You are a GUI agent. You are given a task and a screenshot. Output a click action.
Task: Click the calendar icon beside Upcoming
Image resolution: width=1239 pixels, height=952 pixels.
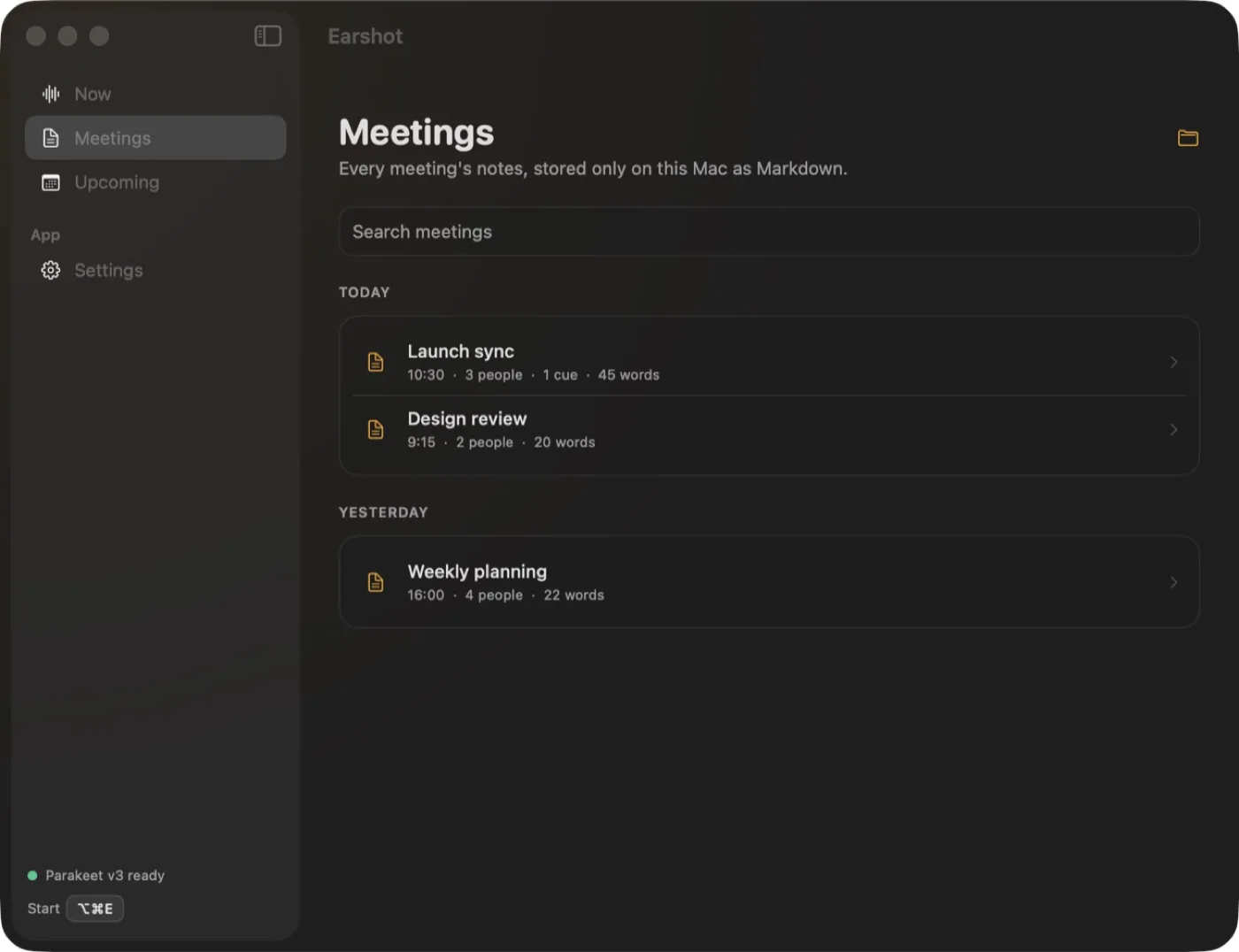coord(51,182)
